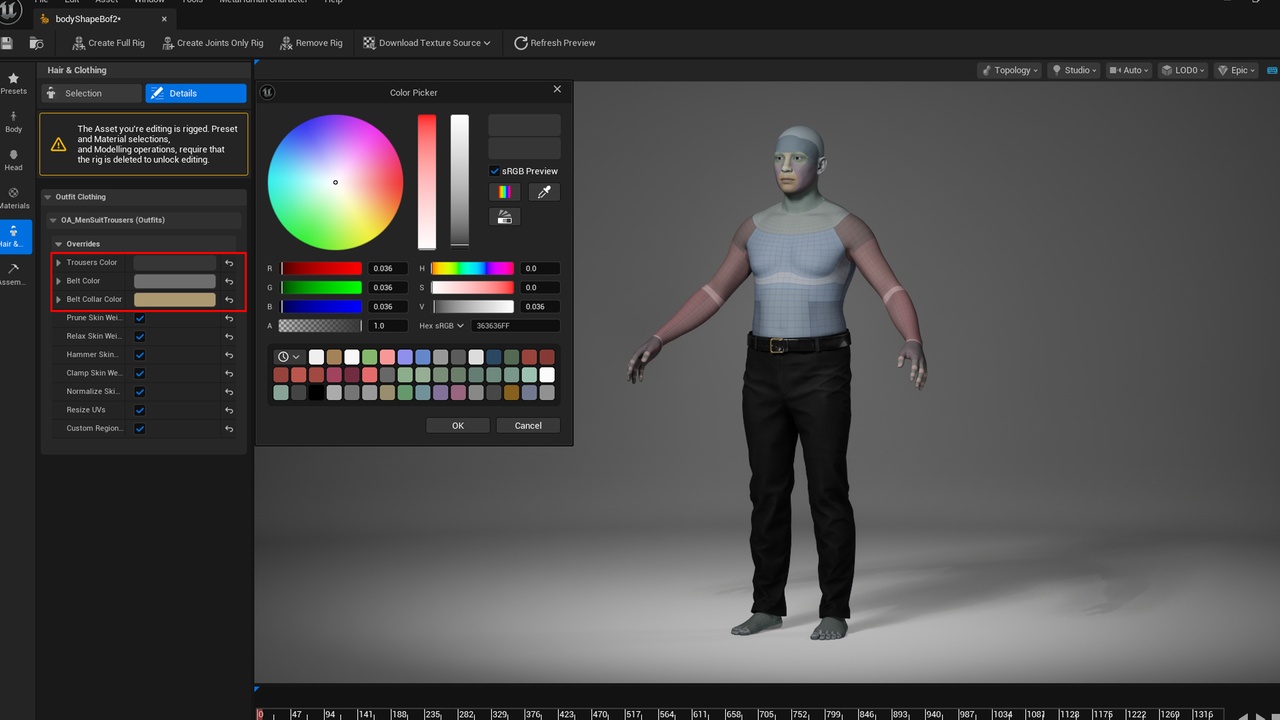Click the Trousers Color swatch
This screenshot has width=1280, height=720.
click(x=175, y=263)
